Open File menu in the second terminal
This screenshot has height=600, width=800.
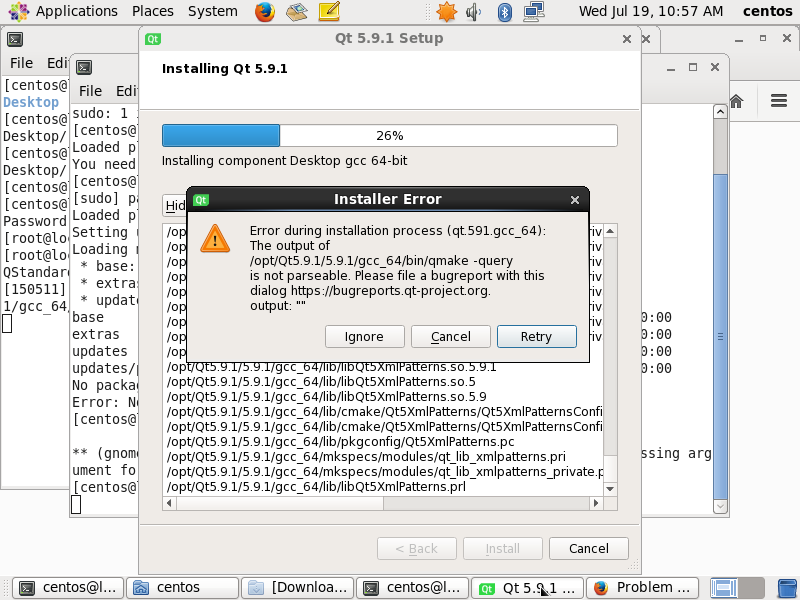point(90,91)
